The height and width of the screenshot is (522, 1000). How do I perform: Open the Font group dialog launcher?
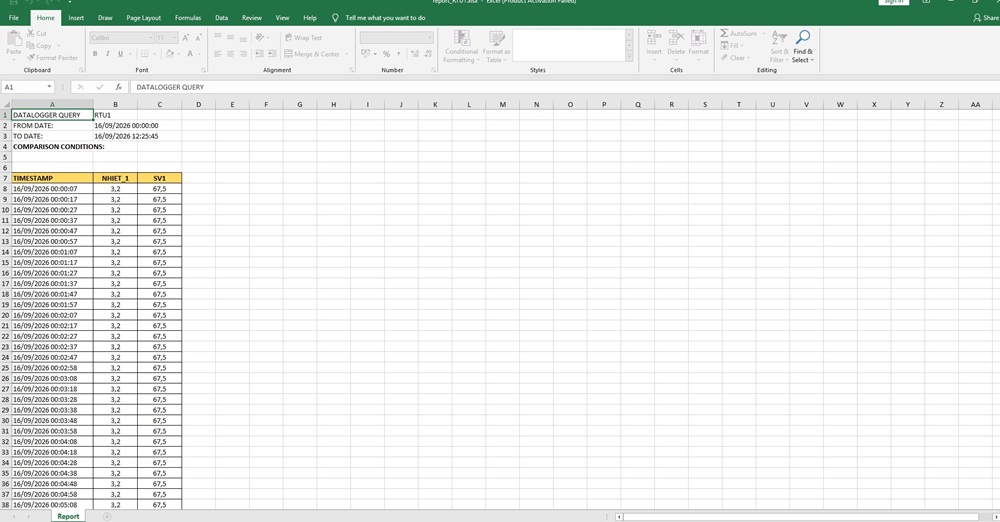point(203,70)
